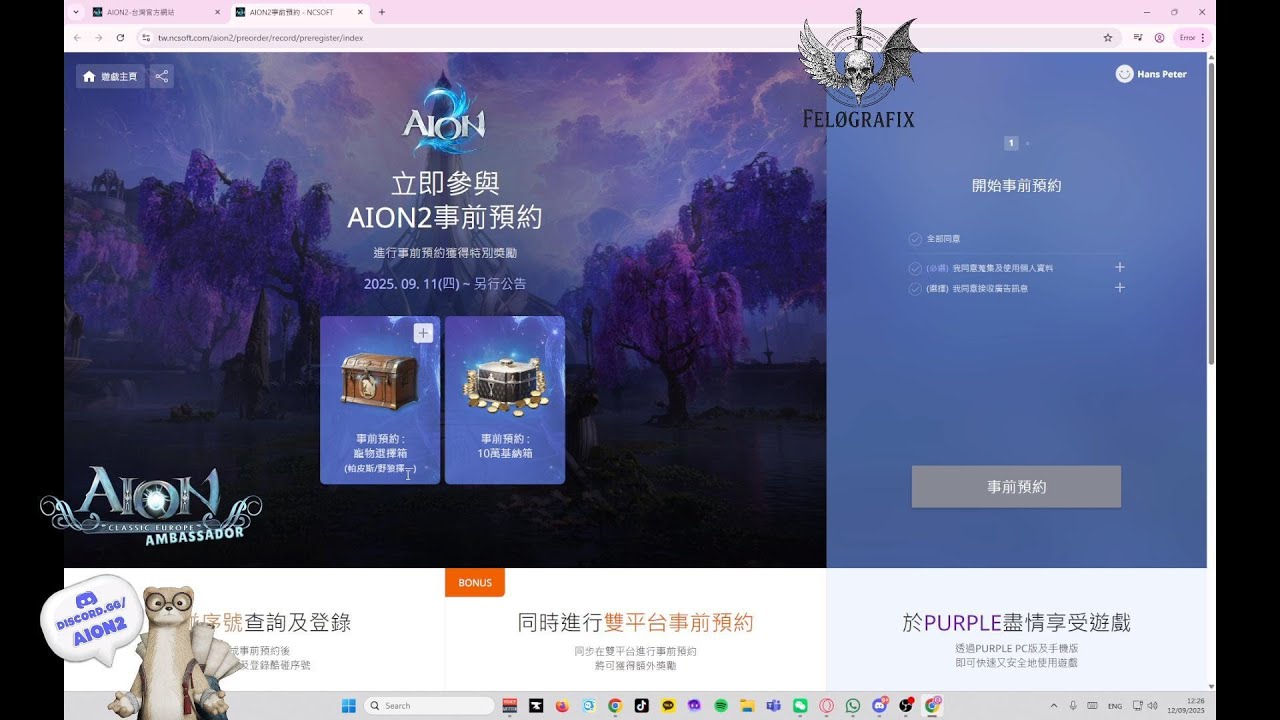Open the 同時進行雙平台事前預約 heading

635,623
